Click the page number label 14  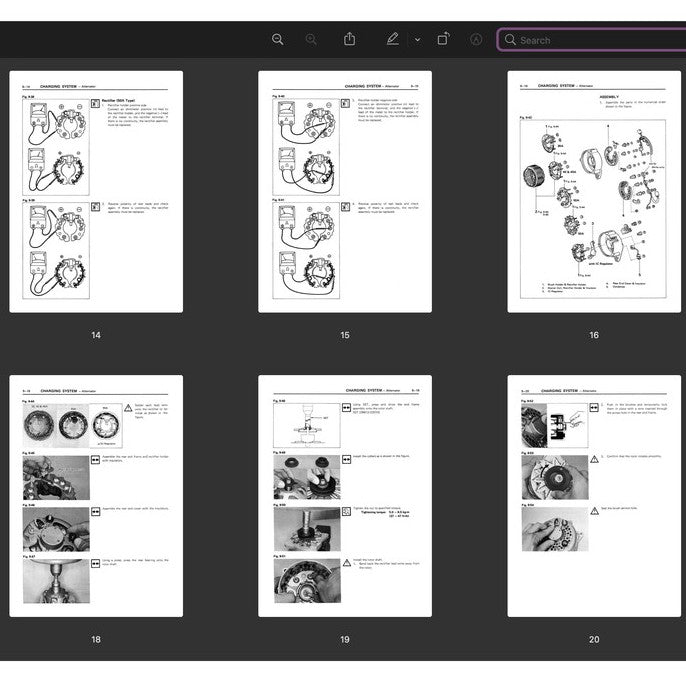96,335
